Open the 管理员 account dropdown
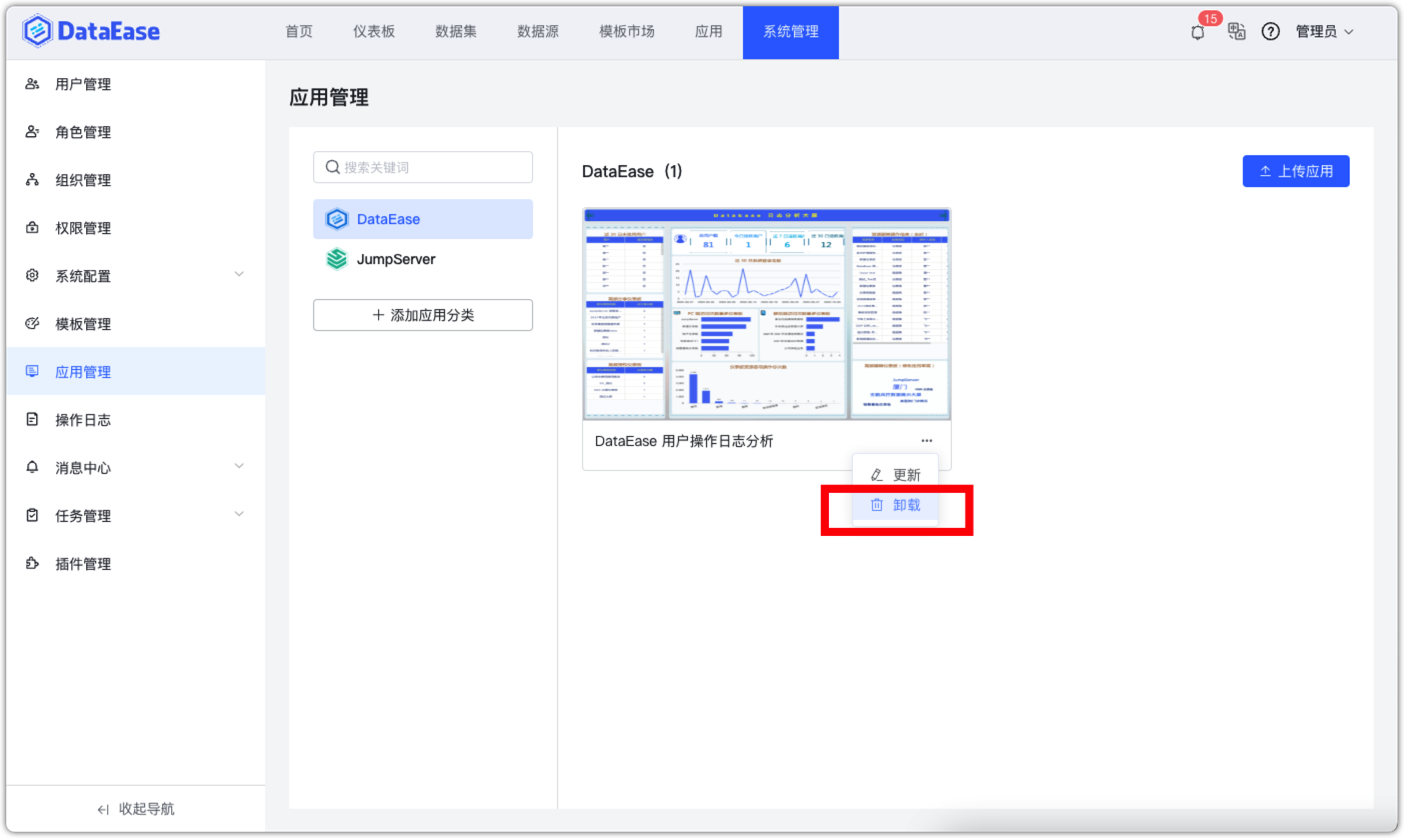Viewport: 1404px width, 838px height. [1324, 31]
